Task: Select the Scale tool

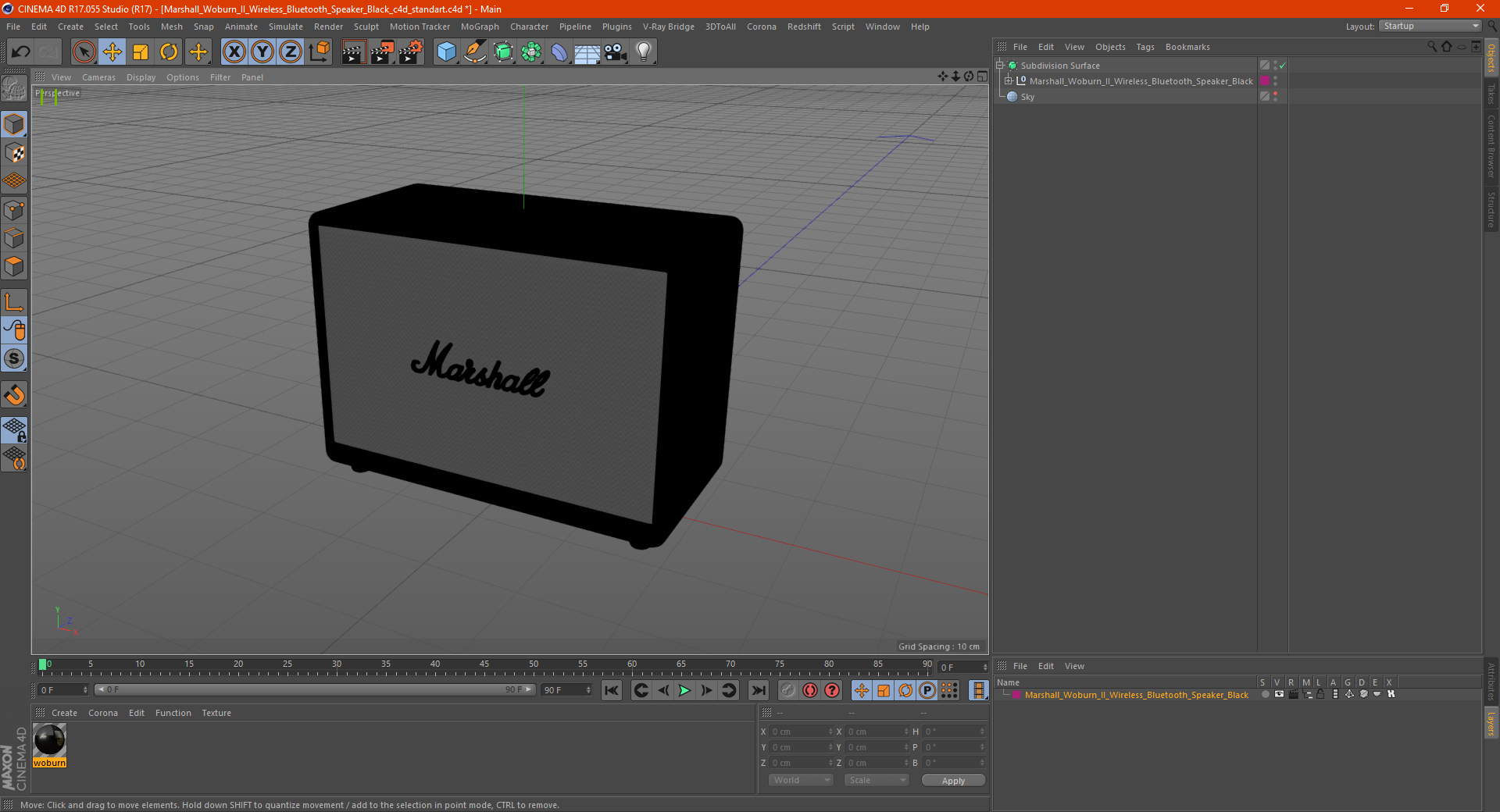Action: click(x=141, y=52)
